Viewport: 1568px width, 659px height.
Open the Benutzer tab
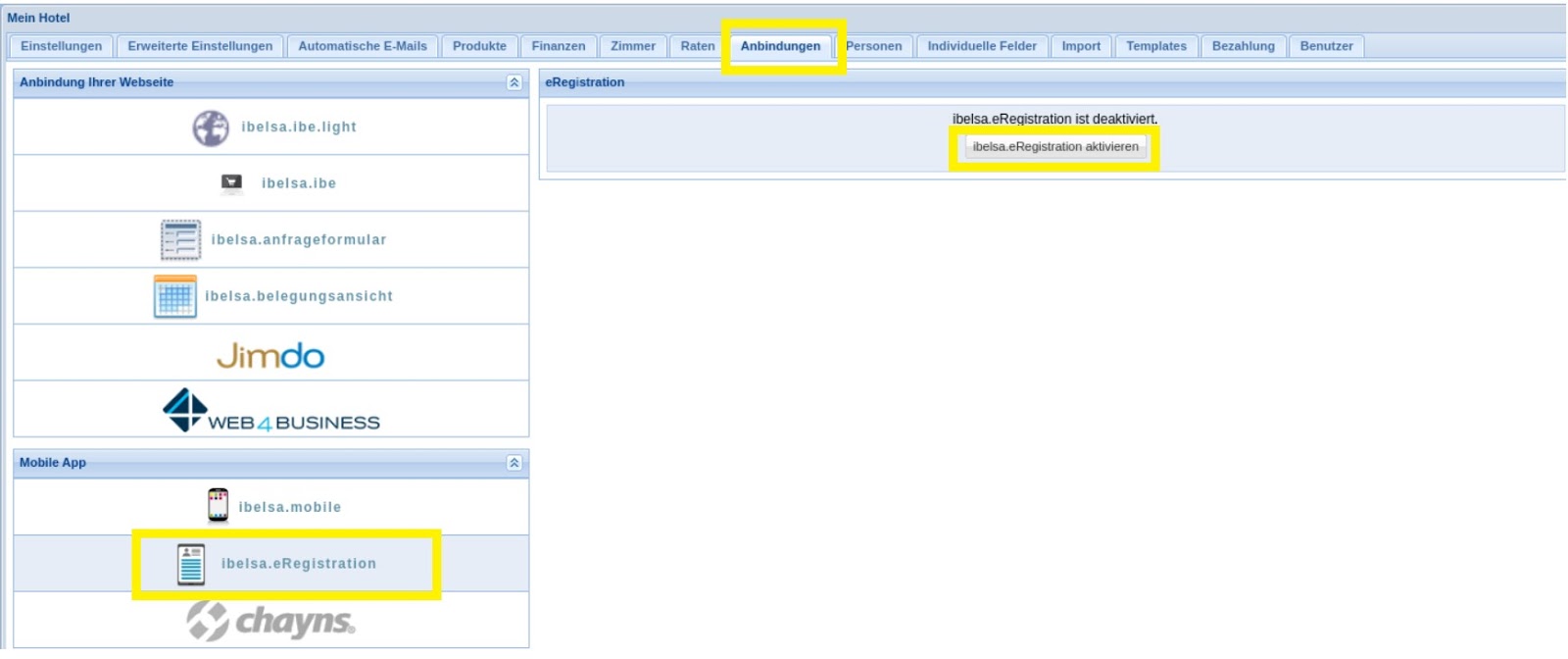(1326, 46)
